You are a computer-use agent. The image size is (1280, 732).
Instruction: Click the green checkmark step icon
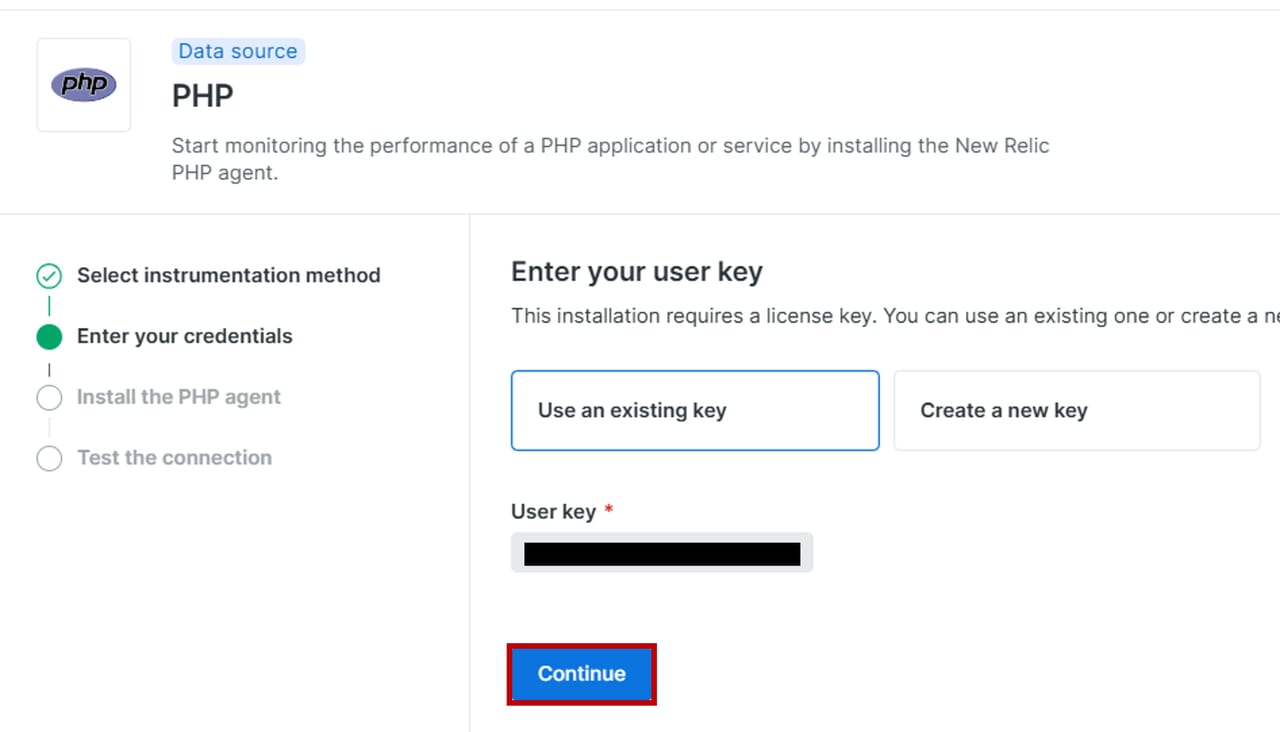49,276
